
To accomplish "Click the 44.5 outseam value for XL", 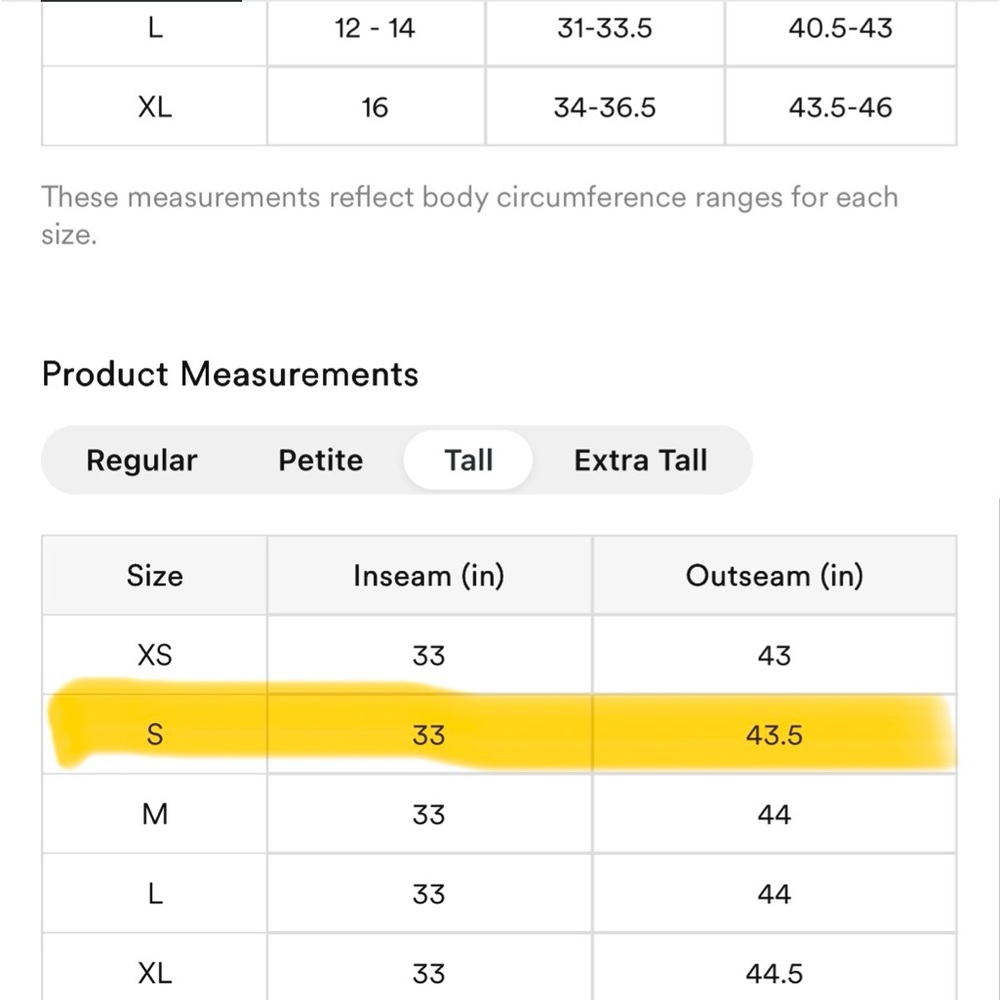I will pyautogui.click(x=774, y=973).
